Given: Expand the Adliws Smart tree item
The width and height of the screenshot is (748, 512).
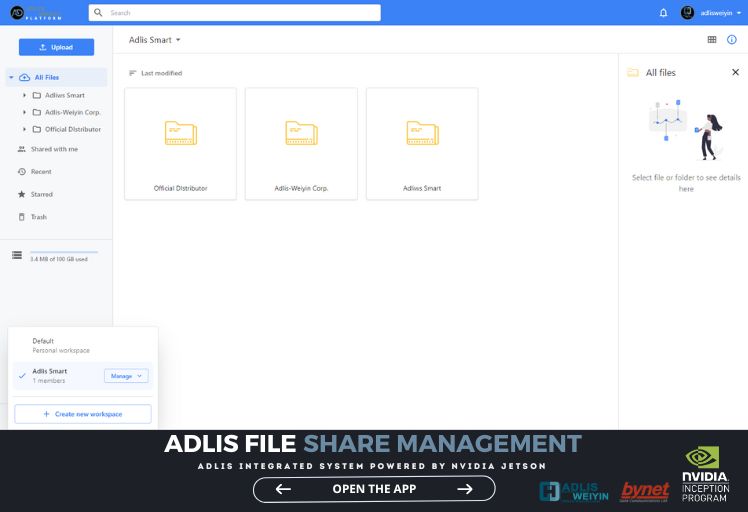Looking at the screenshot, I should (x=24, y=95).
